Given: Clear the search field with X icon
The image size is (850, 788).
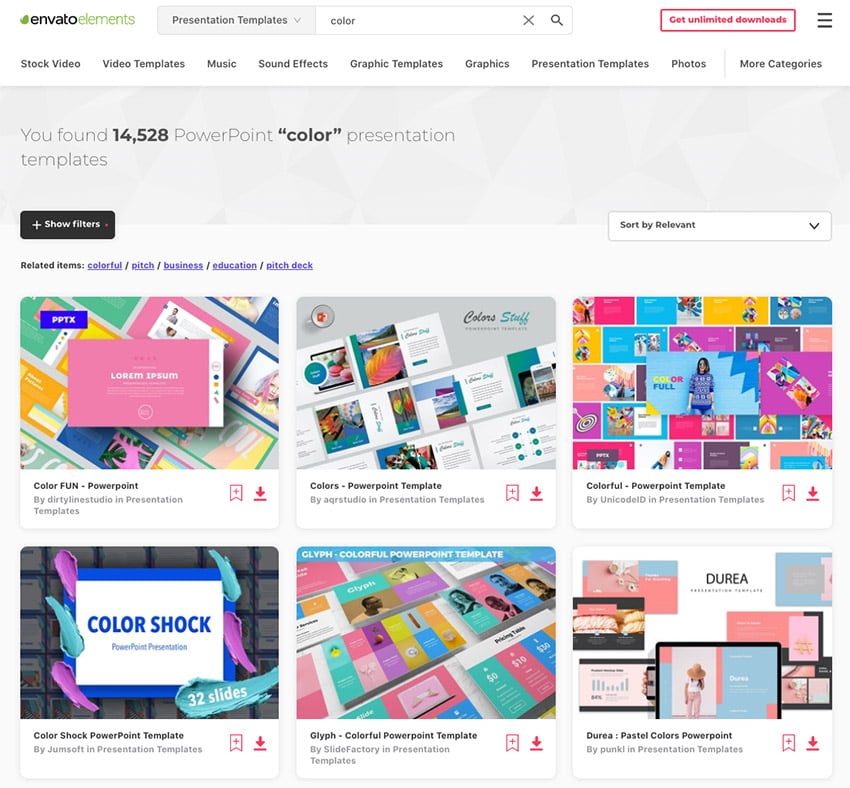Looking at the screenshot, I should click(529, 20).
